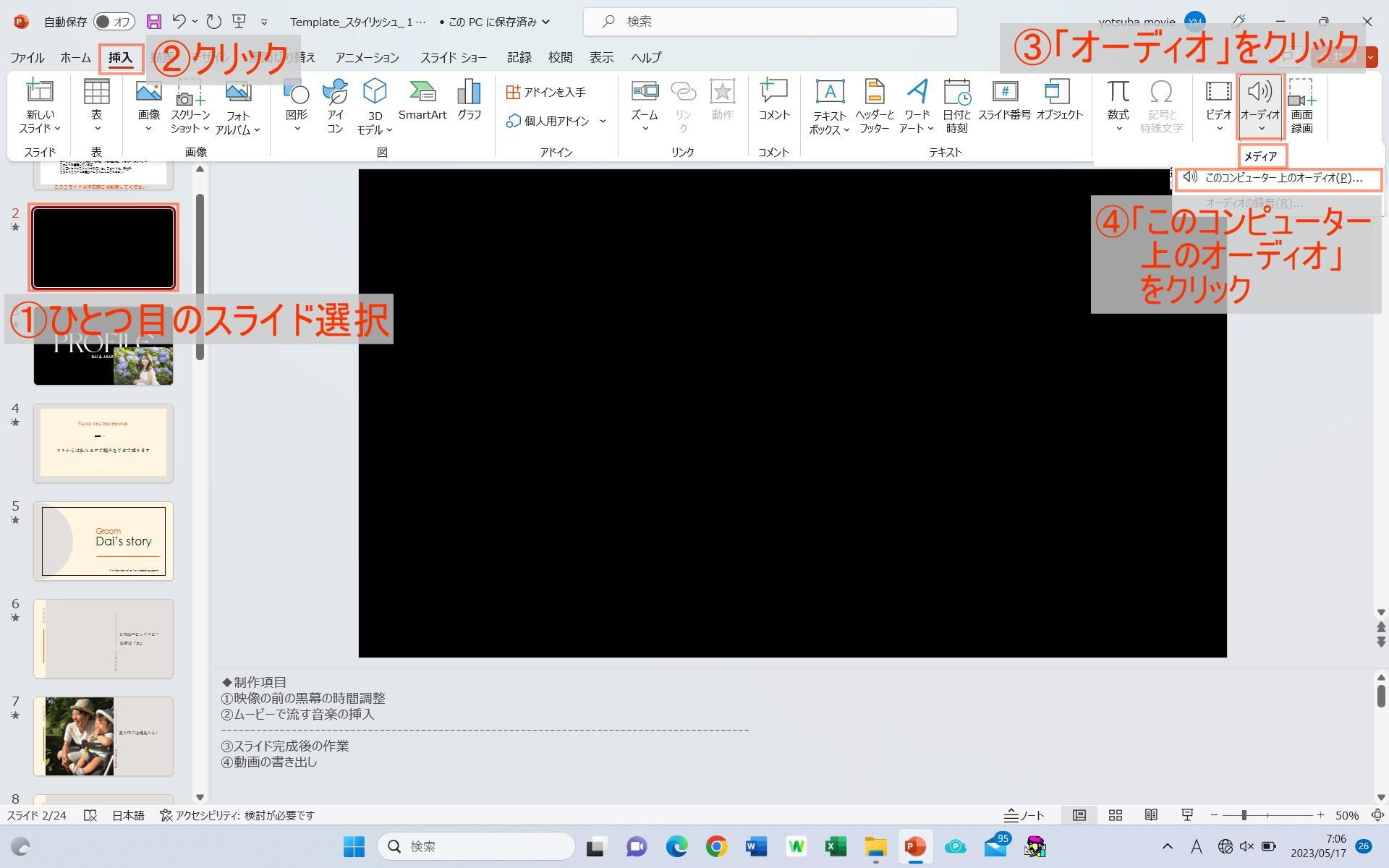The width and height of the screenshot is (1389, 868).
Task: Adjust the zoom slider handle
Action: (x=1244, y=815)
